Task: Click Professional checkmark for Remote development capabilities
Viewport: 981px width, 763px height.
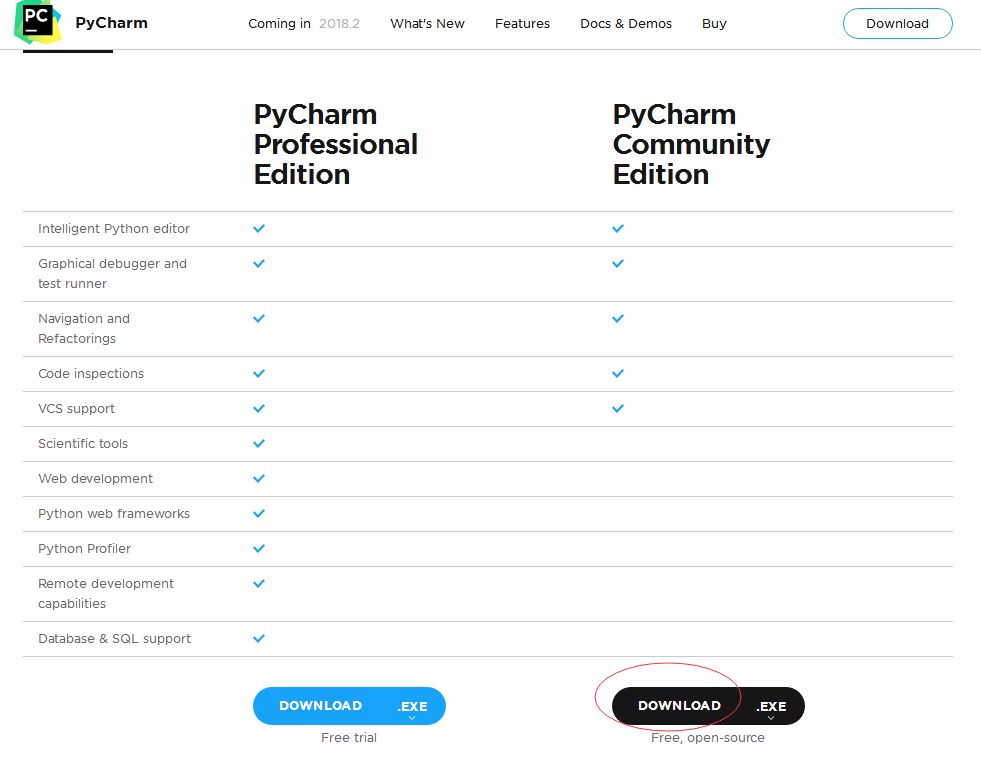Action: (259, 583)
